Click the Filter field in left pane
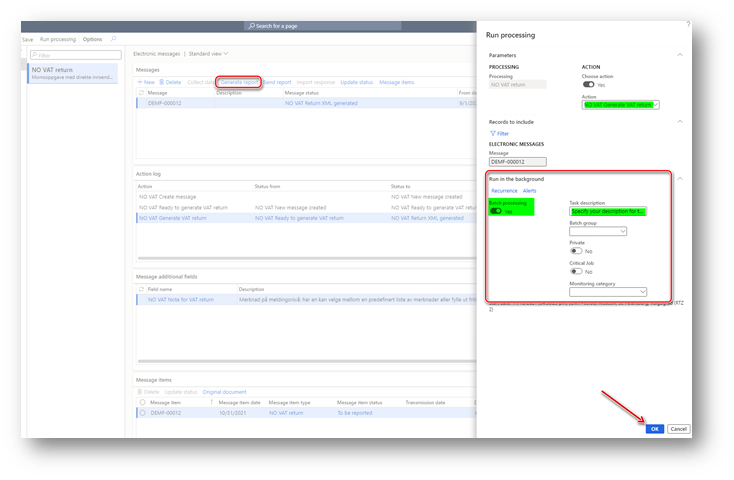The width and height of the screenshot is (734, 480). tap(76, 55)
